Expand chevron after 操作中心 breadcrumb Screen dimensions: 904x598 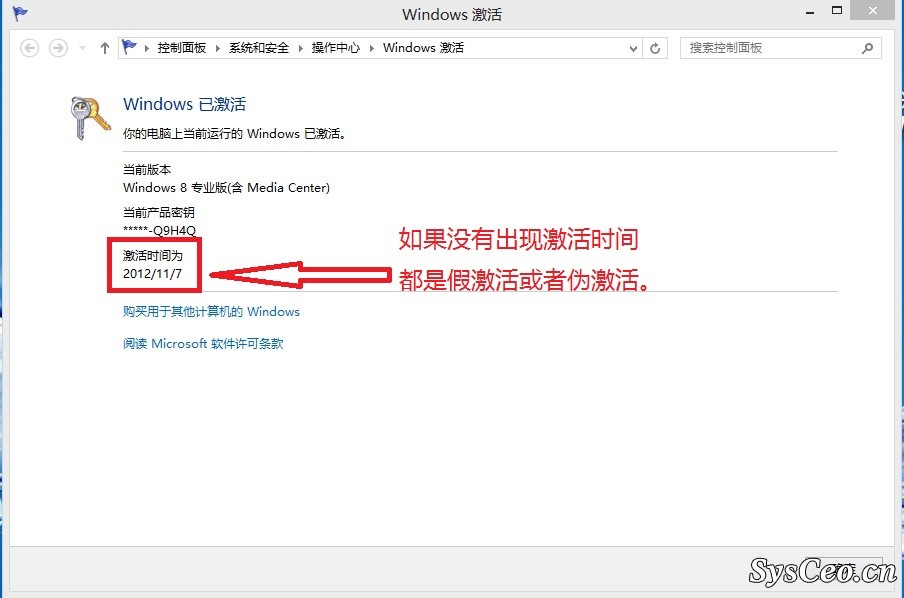coord(372,48)
